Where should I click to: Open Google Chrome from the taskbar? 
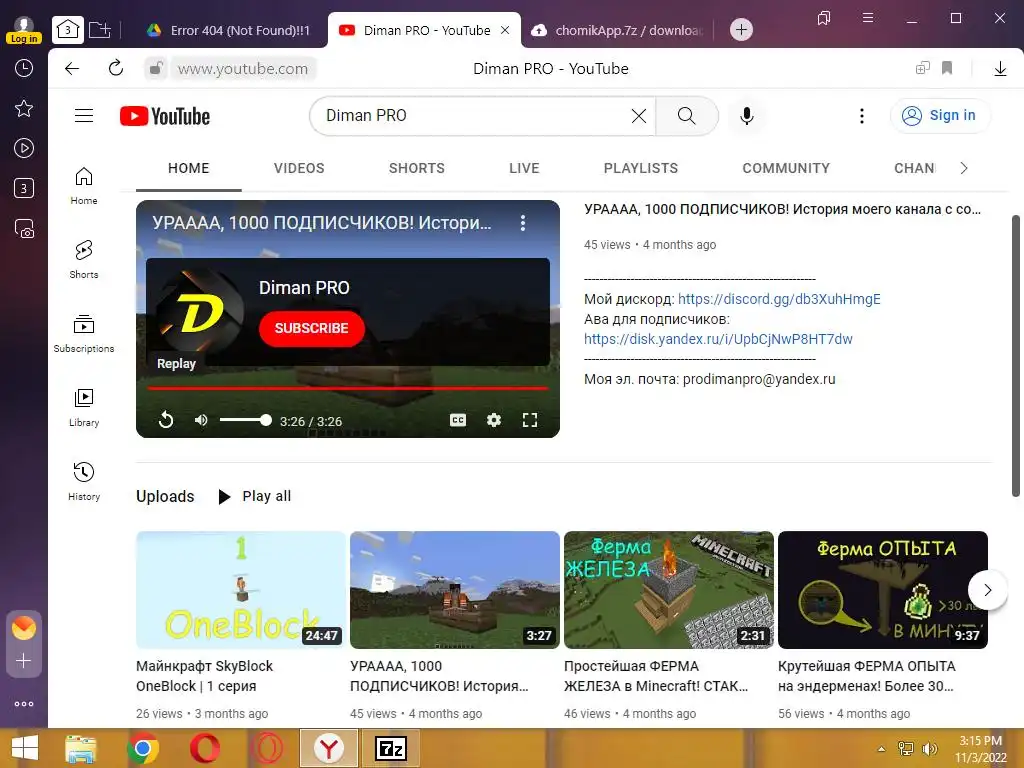(x=143, y=748)
